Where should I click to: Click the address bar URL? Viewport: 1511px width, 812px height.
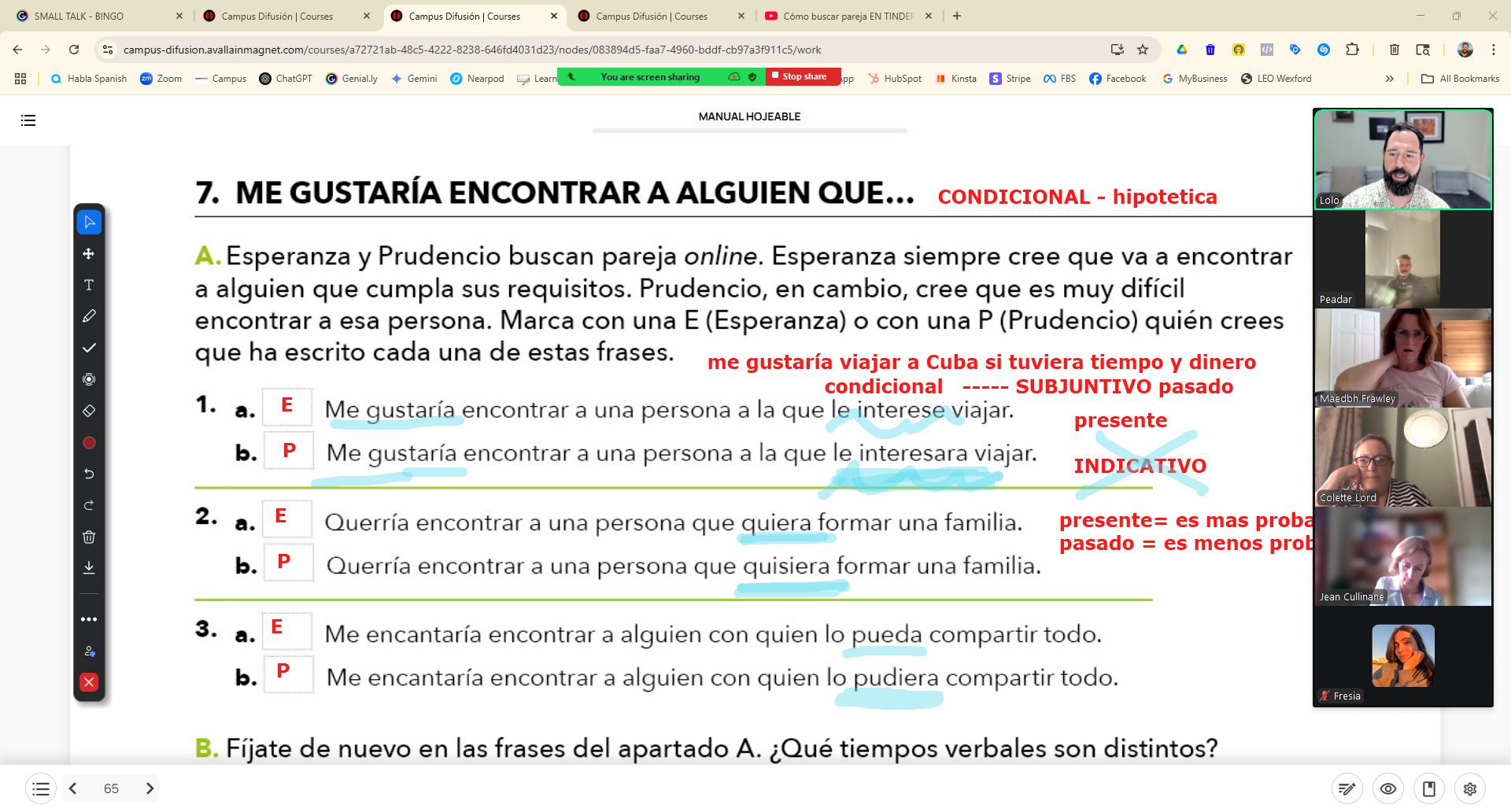pyautogui.click(x=472, y=50)
